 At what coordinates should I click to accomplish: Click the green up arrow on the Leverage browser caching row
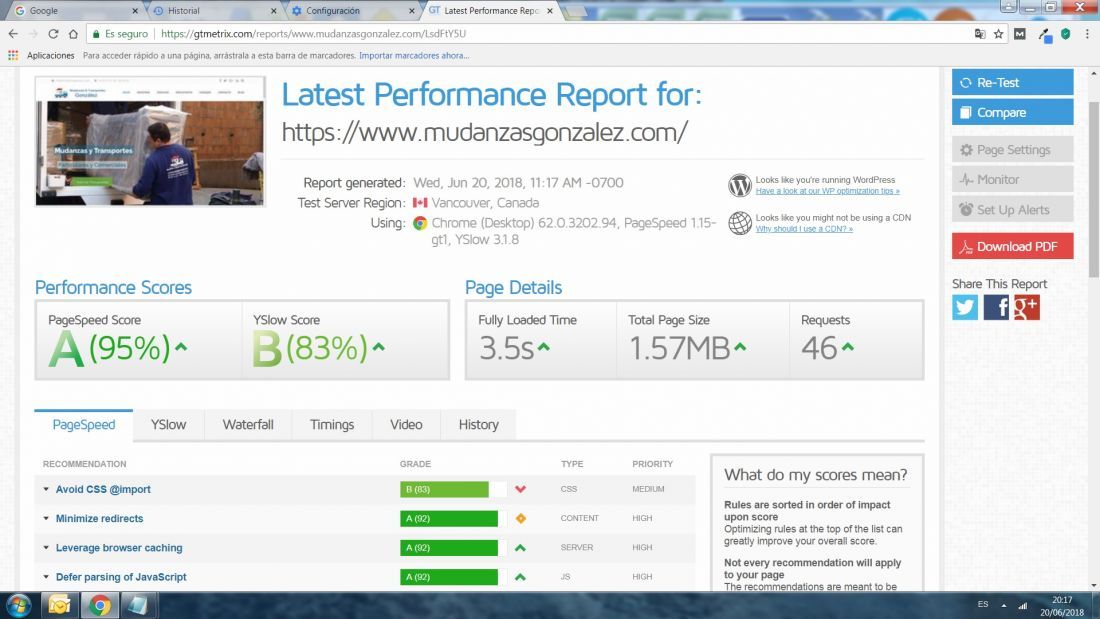(521, 548)
